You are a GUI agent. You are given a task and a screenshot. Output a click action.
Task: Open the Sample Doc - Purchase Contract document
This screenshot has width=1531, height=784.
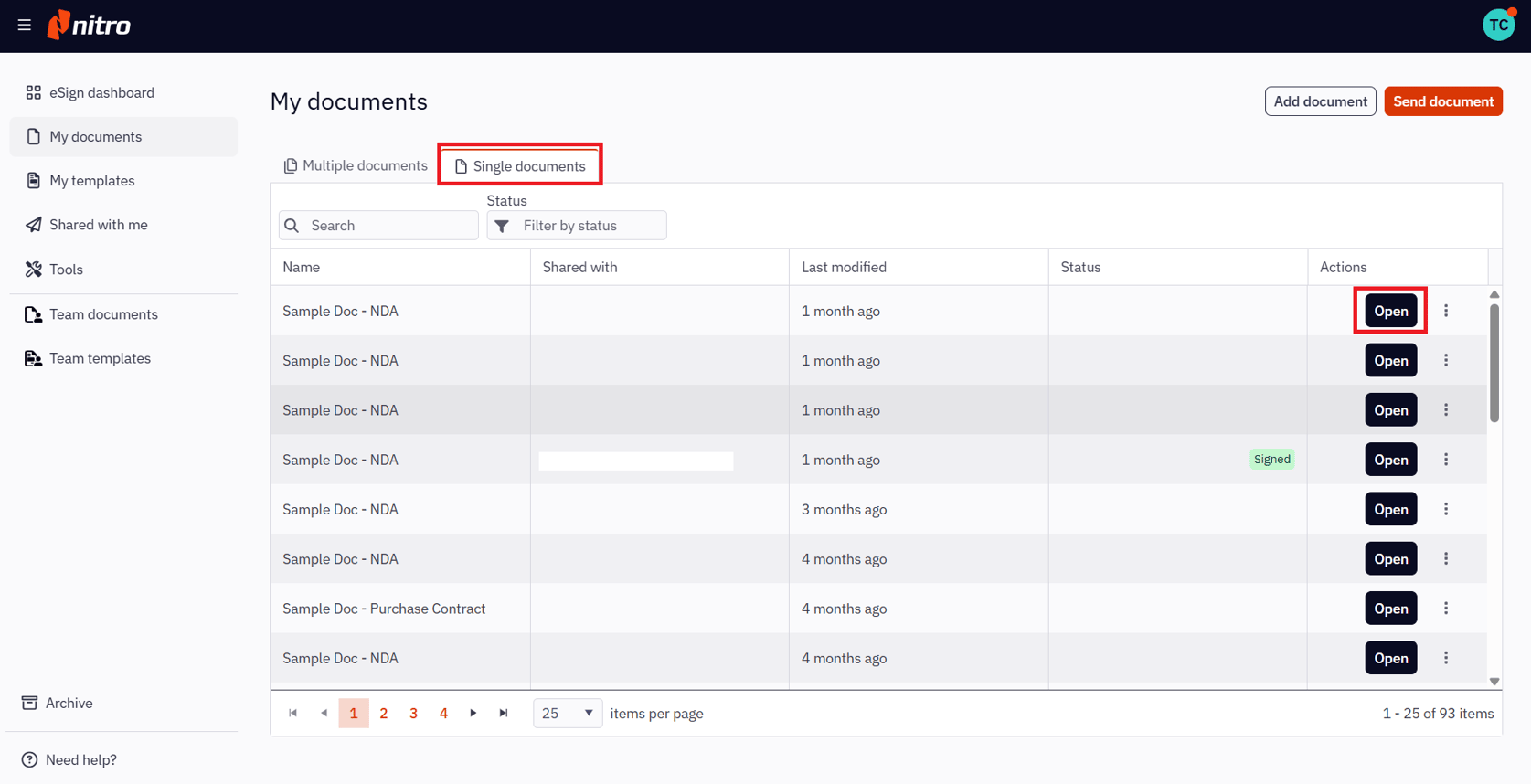click(x=1391, y=609)
